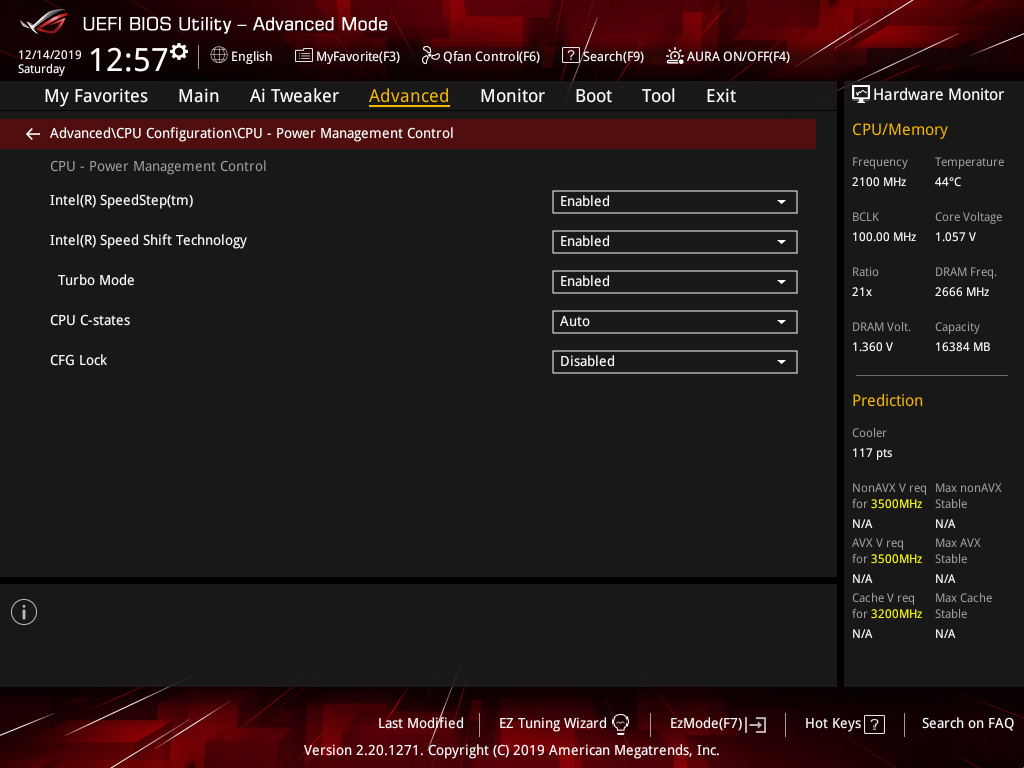Go to the Boot tab

(593, 96)
